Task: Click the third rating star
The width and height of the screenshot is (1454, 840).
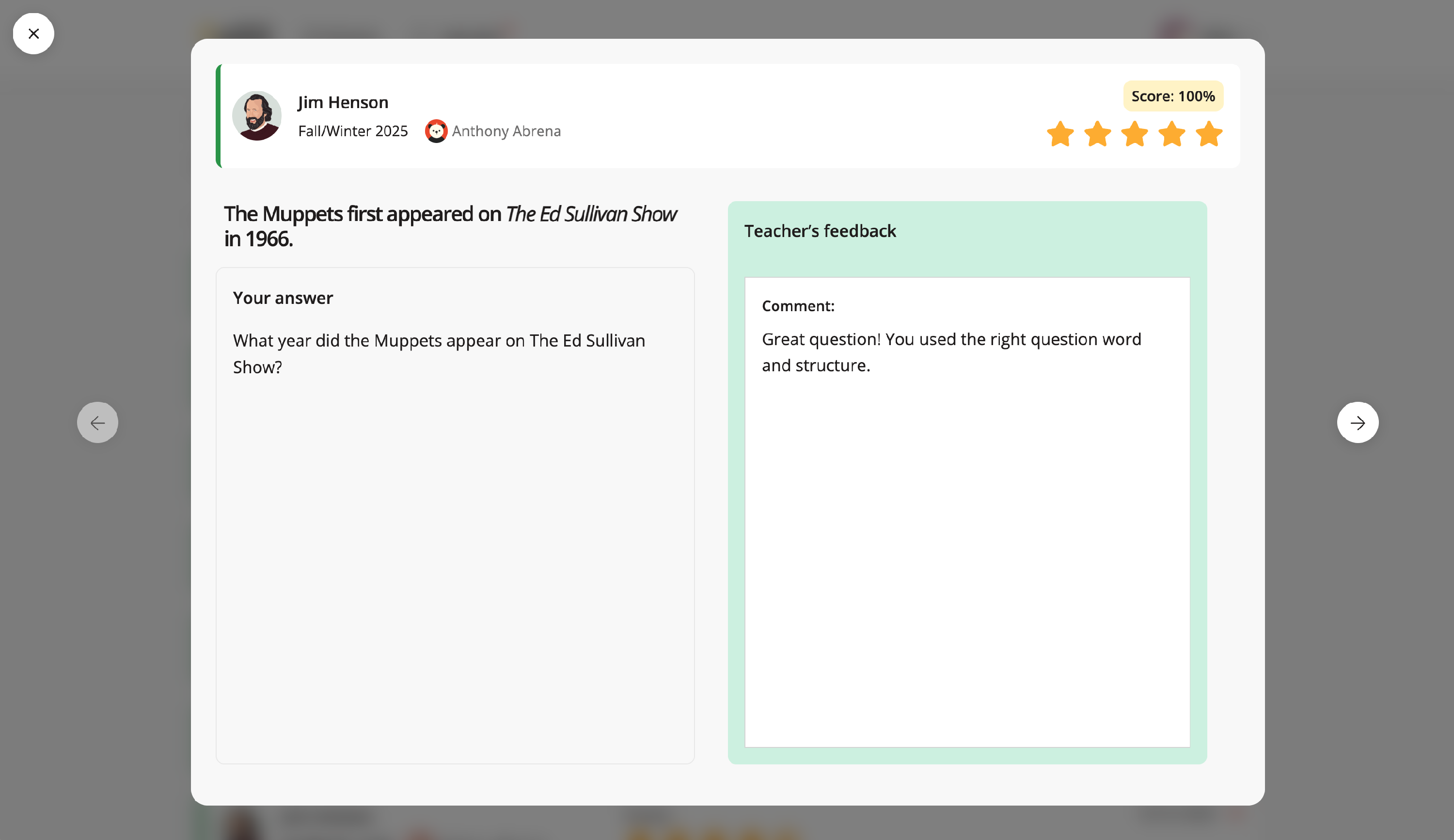Action: coord(1135,134)
